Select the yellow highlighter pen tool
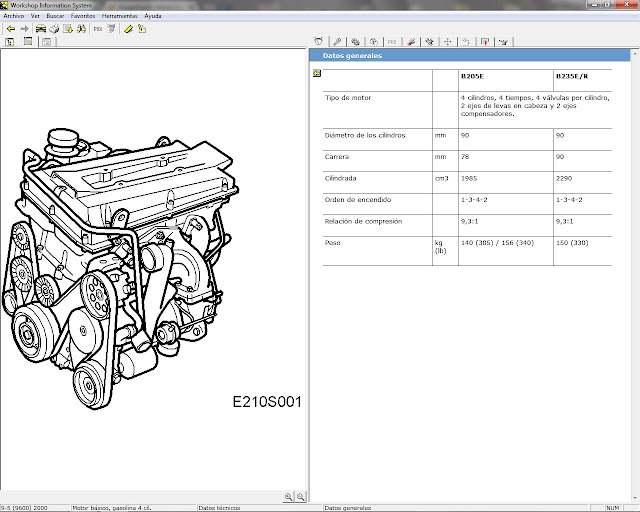This screenshot has width=640, height=512. click(129, 29)
